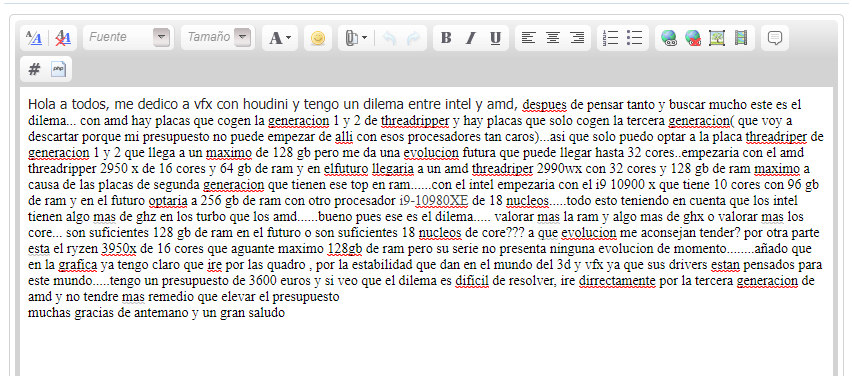Redo the last edit
Image resolution: width=852 pixels, height=376 pixels.
(x=414, y=38)
